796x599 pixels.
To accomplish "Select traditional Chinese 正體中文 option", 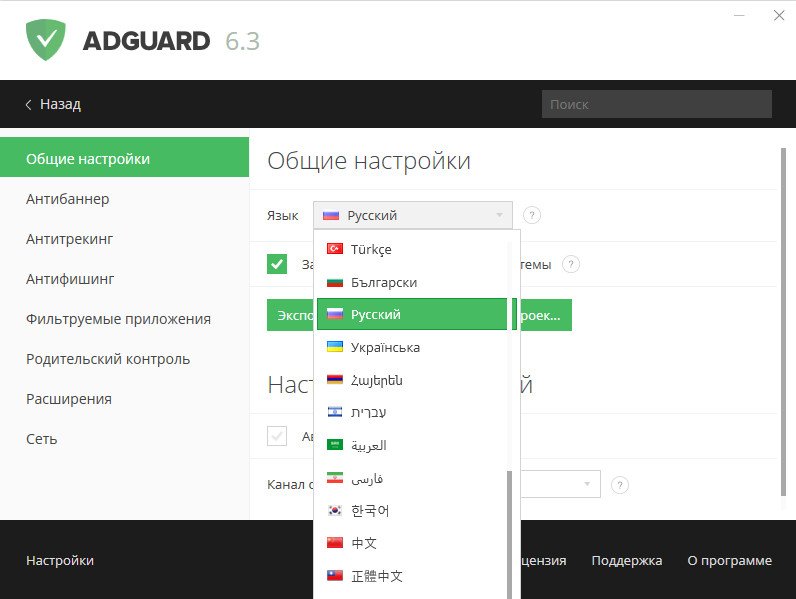I will (412, 576).
